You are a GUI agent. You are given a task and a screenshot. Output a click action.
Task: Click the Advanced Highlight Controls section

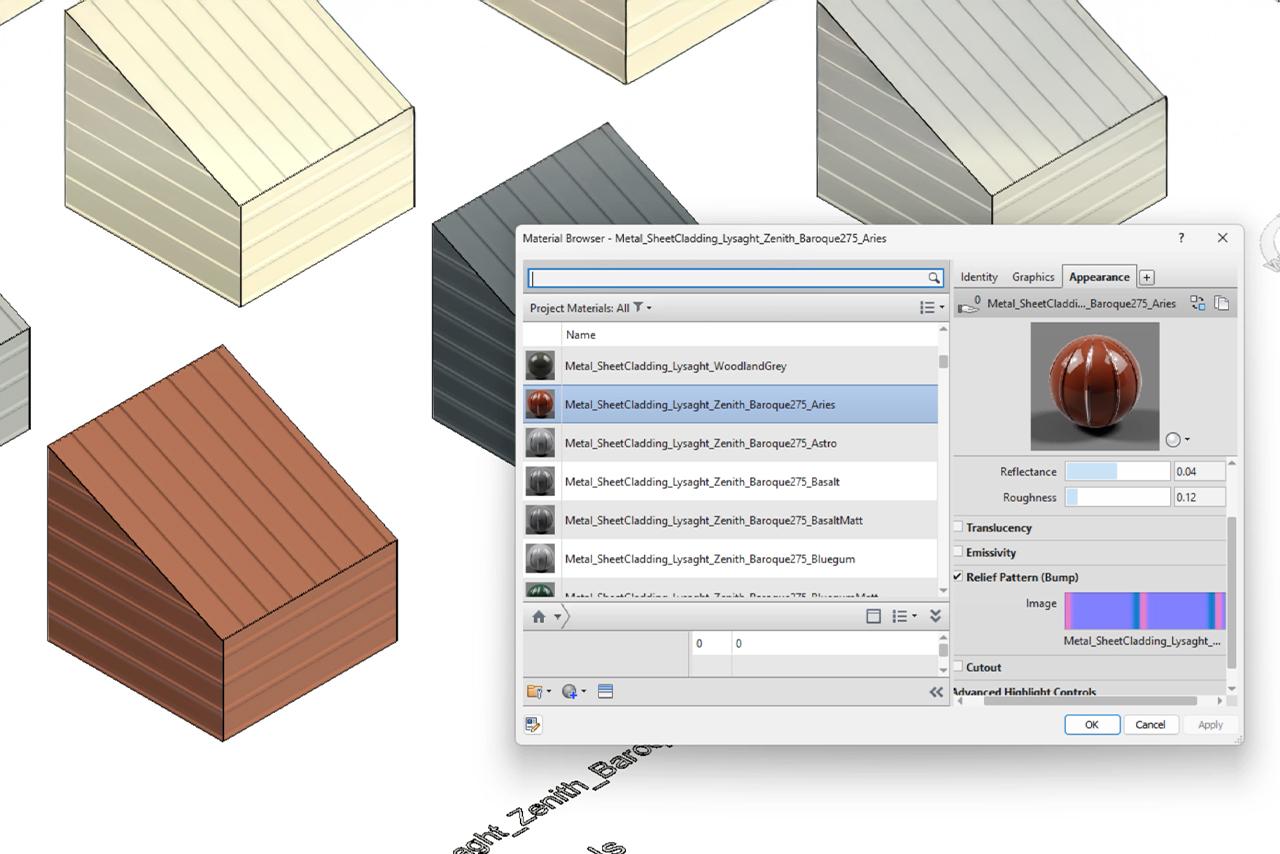point(1024,691)
